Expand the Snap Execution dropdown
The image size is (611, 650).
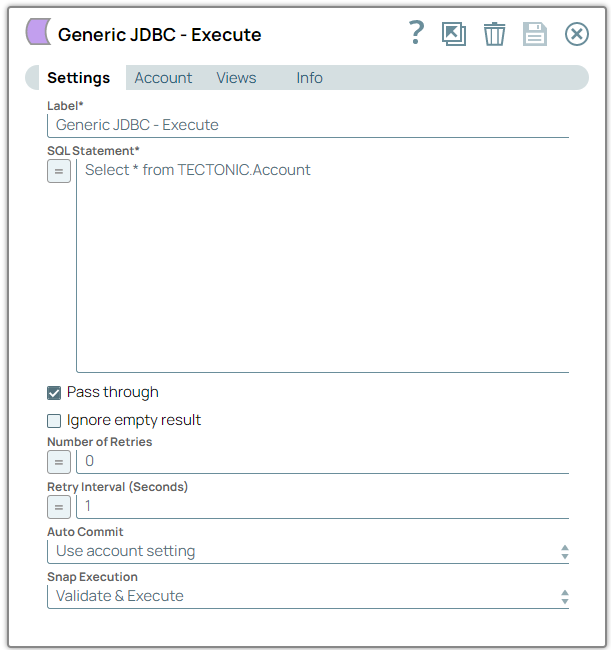(308, 596)
